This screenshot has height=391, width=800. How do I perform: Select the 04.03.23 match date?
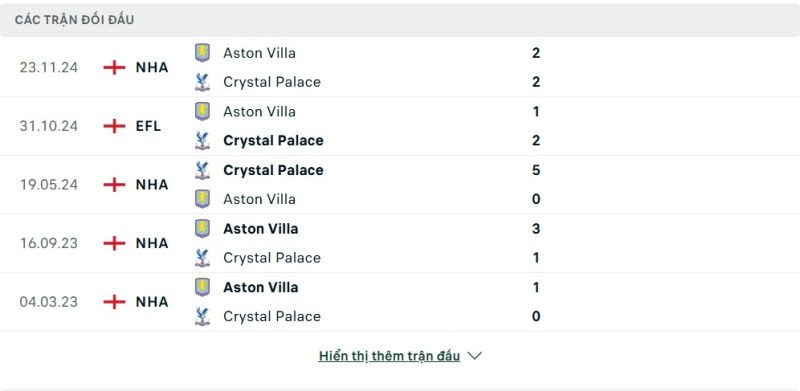48,302
